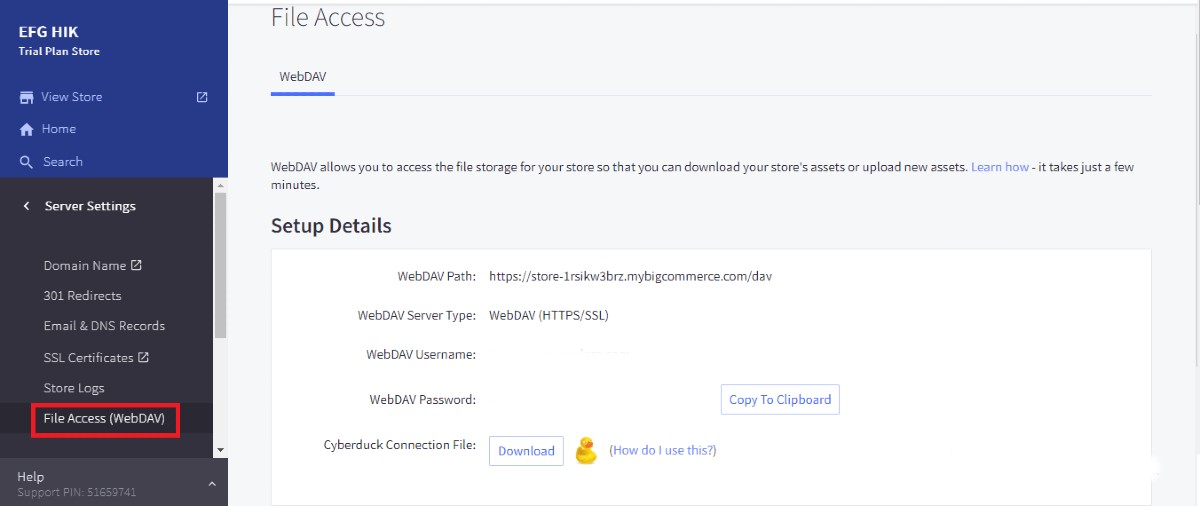Viewport: 1200px width, 506px height.
Task: Click Copy To Clipboard button
Action: tap(780, 400)
